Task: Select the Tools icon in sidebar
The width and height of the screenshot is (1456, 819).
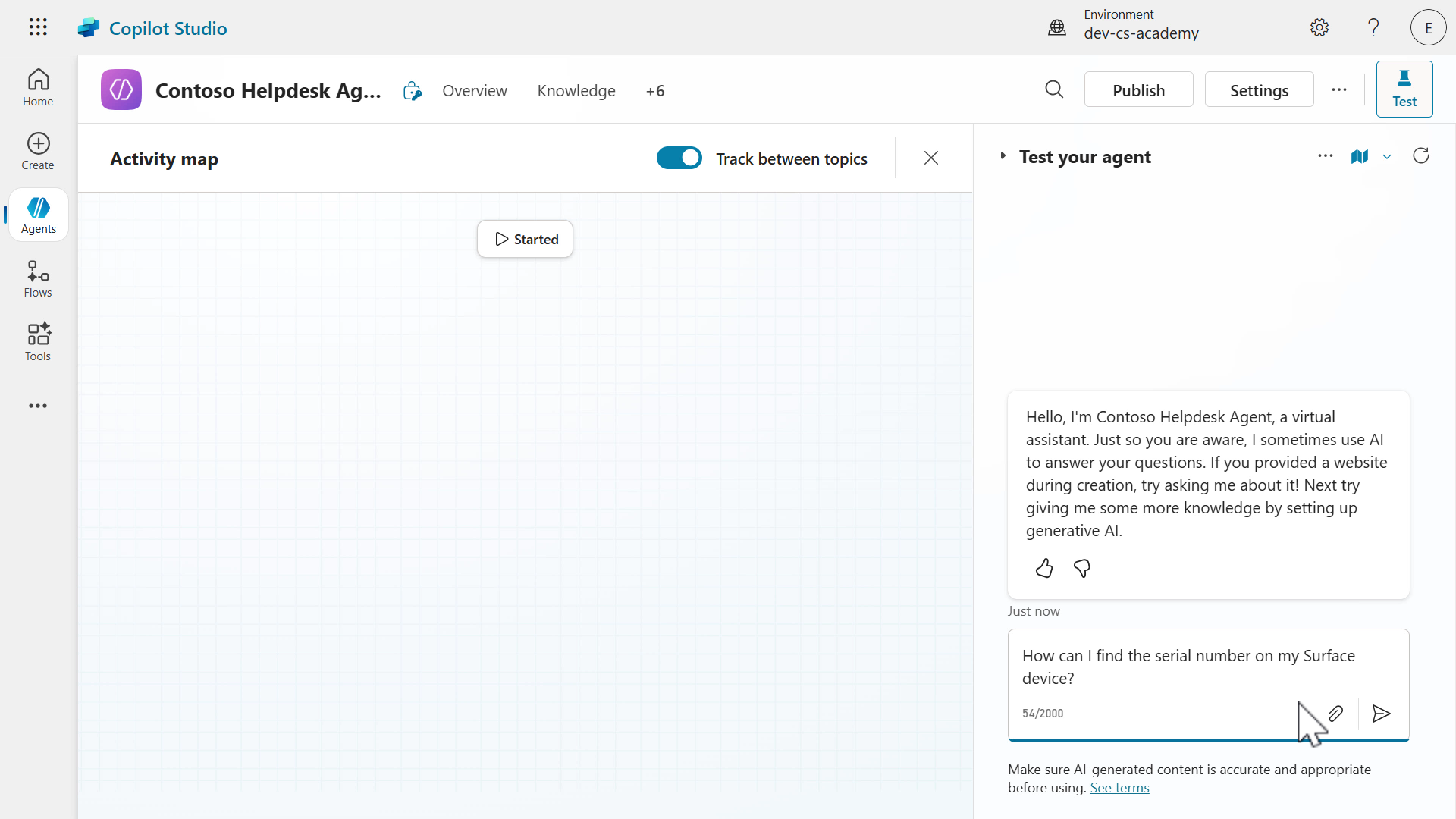Action: point(37,341)
